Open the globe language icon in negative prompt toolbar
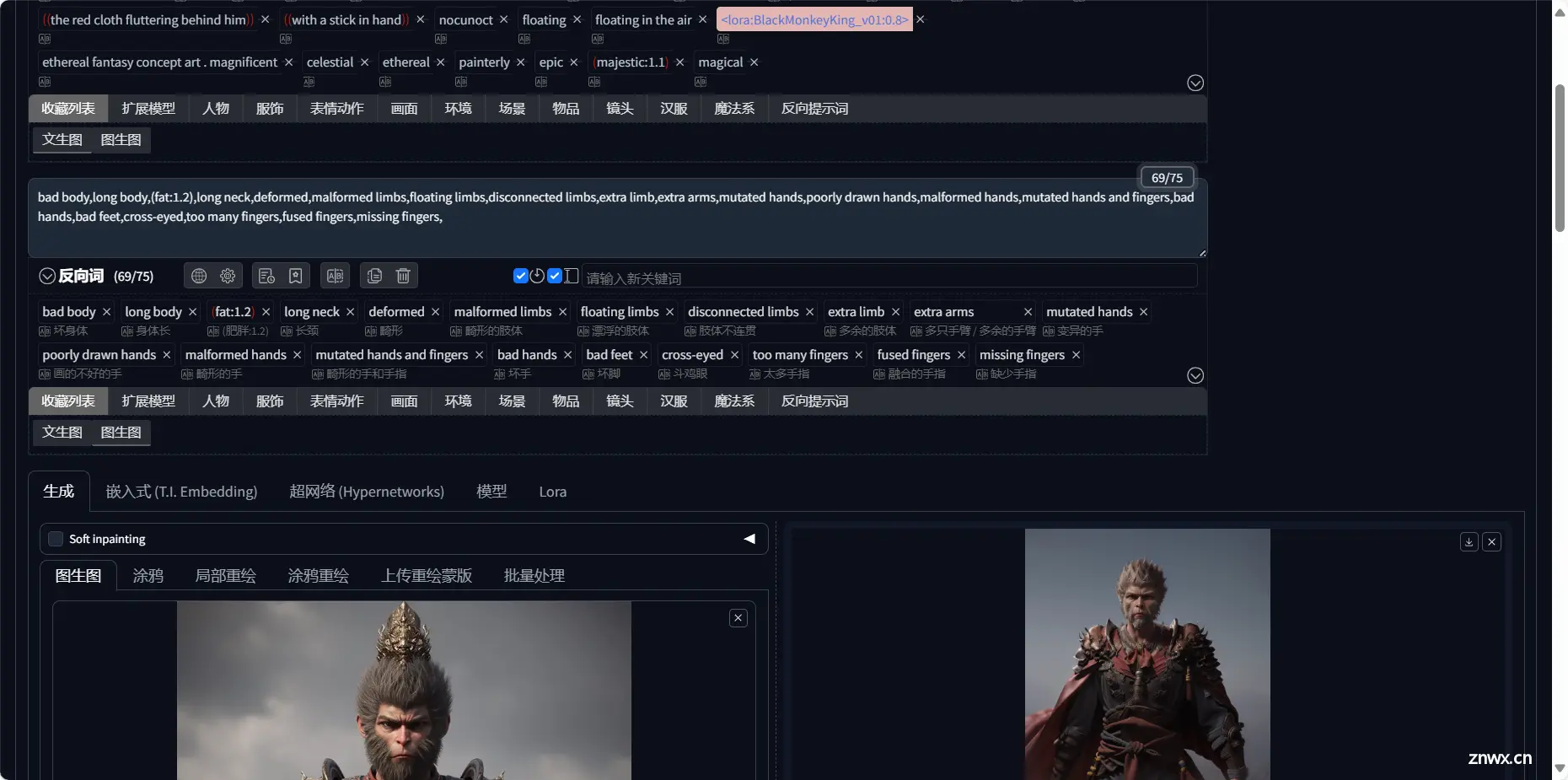1568x780 pixels. [x=199, y=276]
